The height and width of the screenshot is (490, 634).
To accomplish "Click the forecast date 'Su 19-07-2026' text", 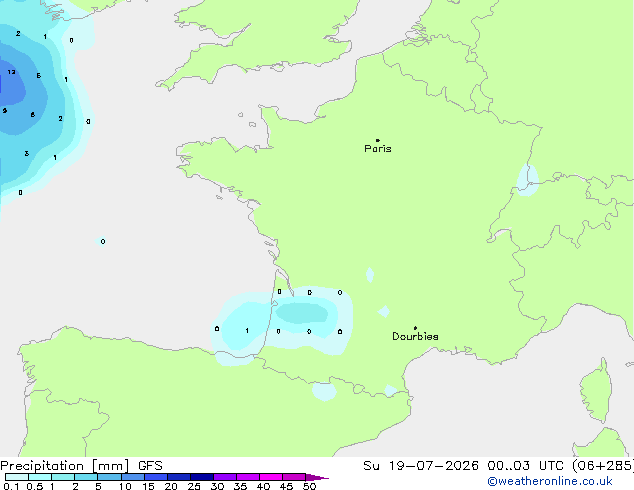I will coord(421,466).
